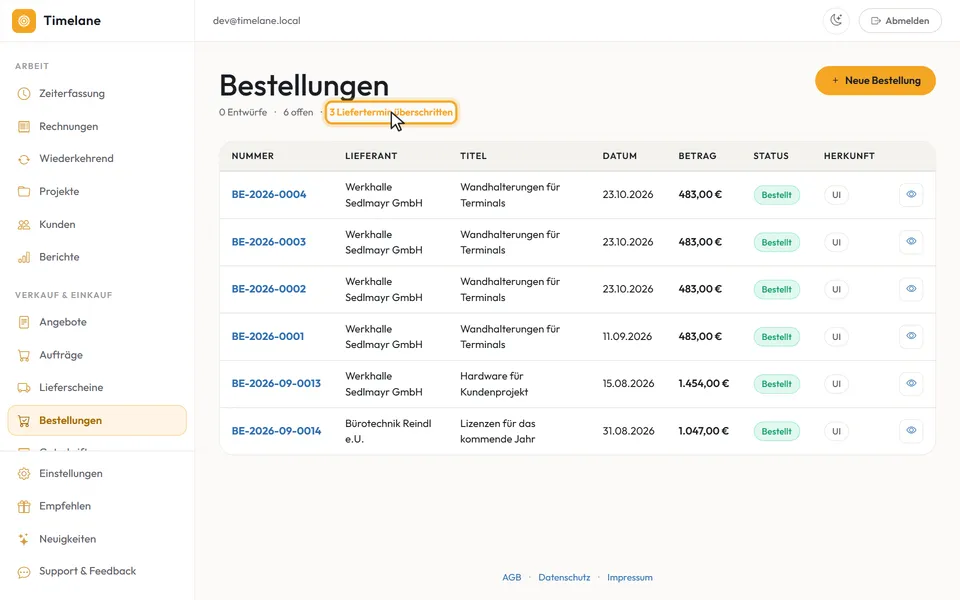Click Lizenzen für das kommende Jahr title
This screenshot has width=960, height=600.
498,431
